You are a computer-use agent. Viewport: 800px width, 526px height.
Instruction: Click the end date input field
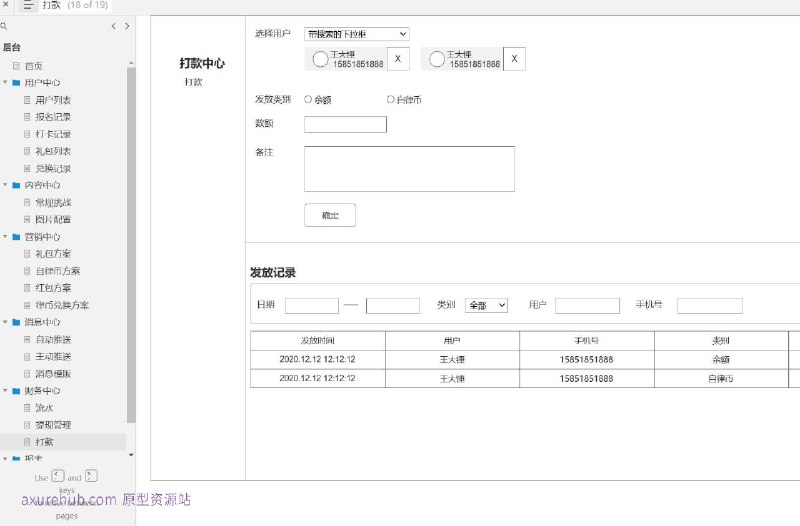tap(393, 306)
